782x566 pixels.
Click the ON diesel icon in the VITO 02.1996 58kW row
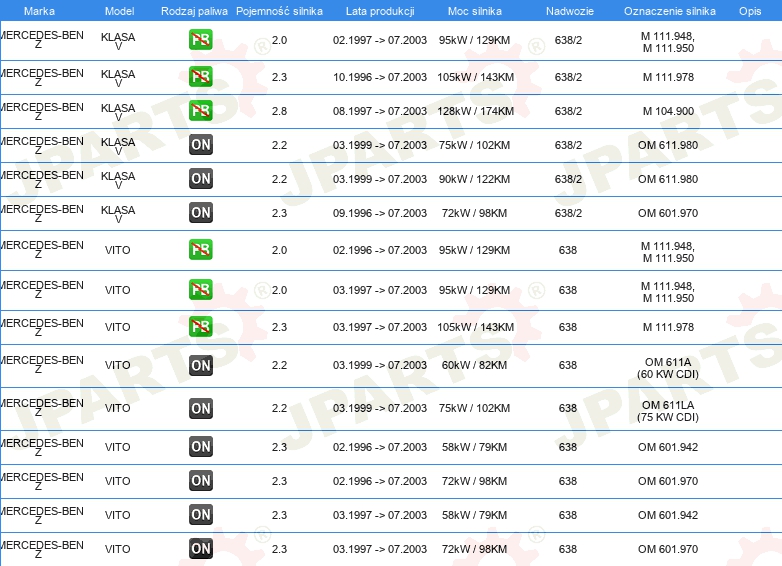pyautogui.click(x=200, y=446)
